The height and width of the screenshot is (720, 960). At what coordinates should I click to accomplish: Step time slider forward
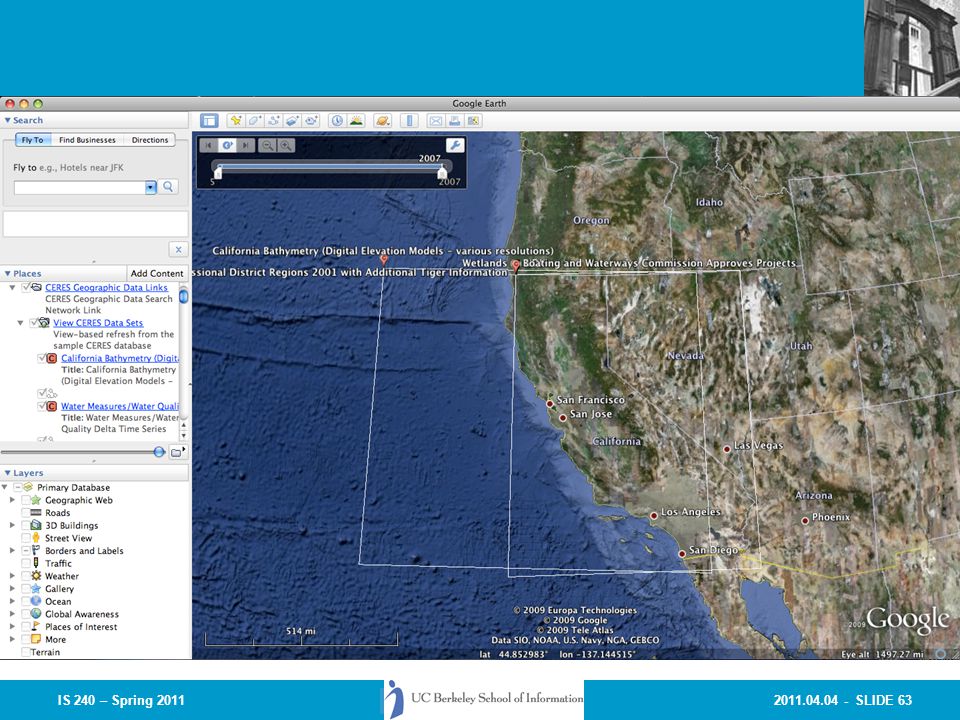pyautogui.click(x=246, y=145)
